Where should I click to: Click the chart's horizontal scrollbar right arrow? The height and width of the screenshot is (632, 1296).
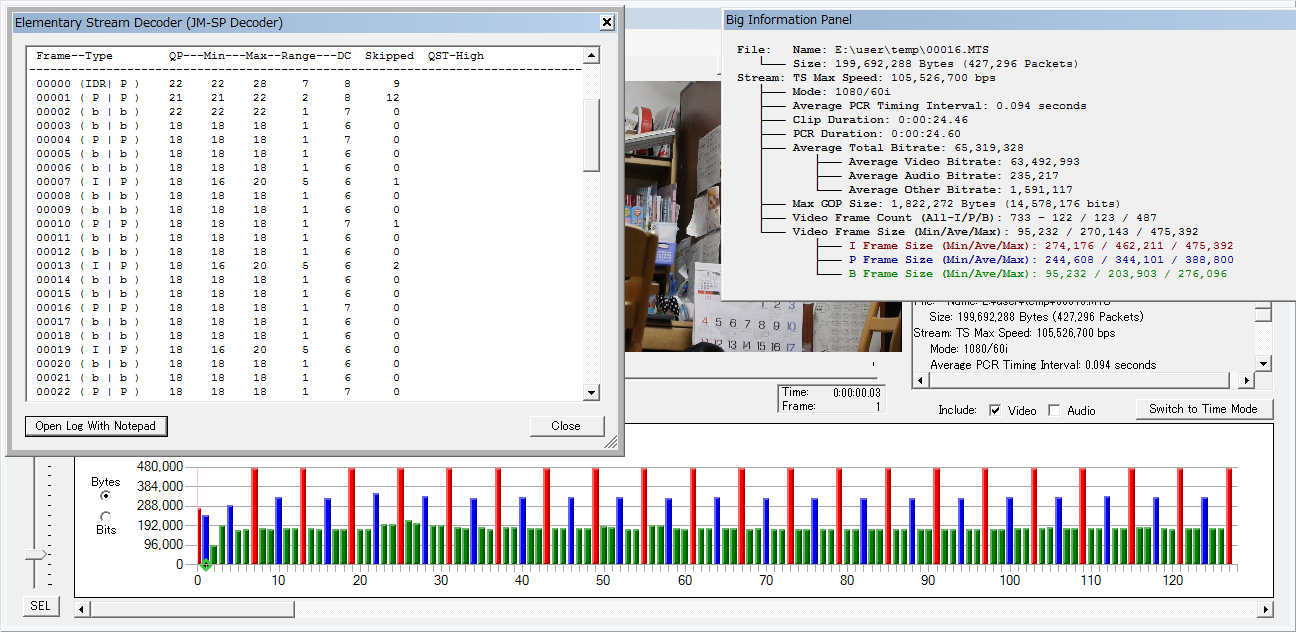click(1265, 609)
